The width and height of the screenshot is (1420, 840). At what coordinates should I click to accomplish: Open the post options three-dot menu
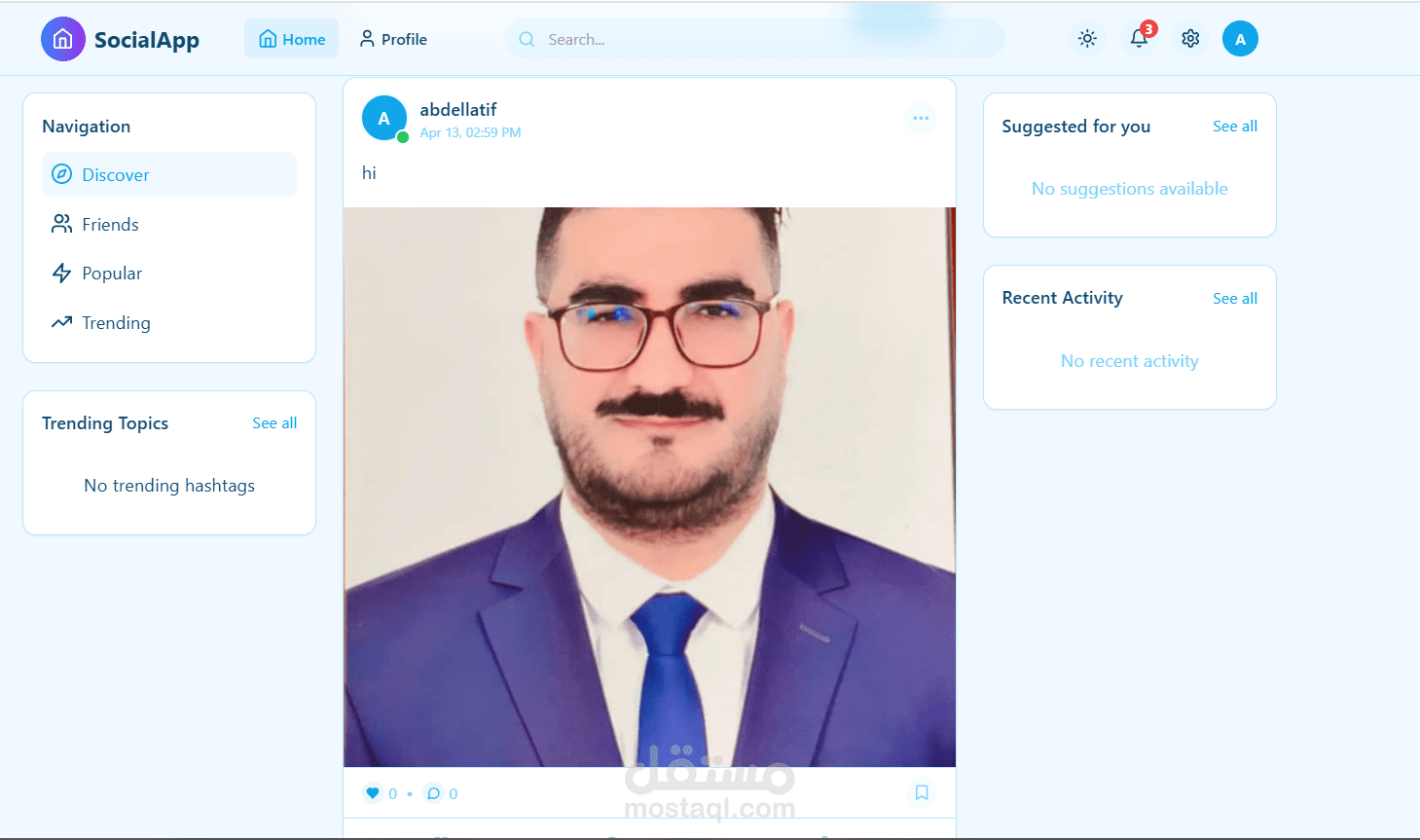(x=921, y=119)
